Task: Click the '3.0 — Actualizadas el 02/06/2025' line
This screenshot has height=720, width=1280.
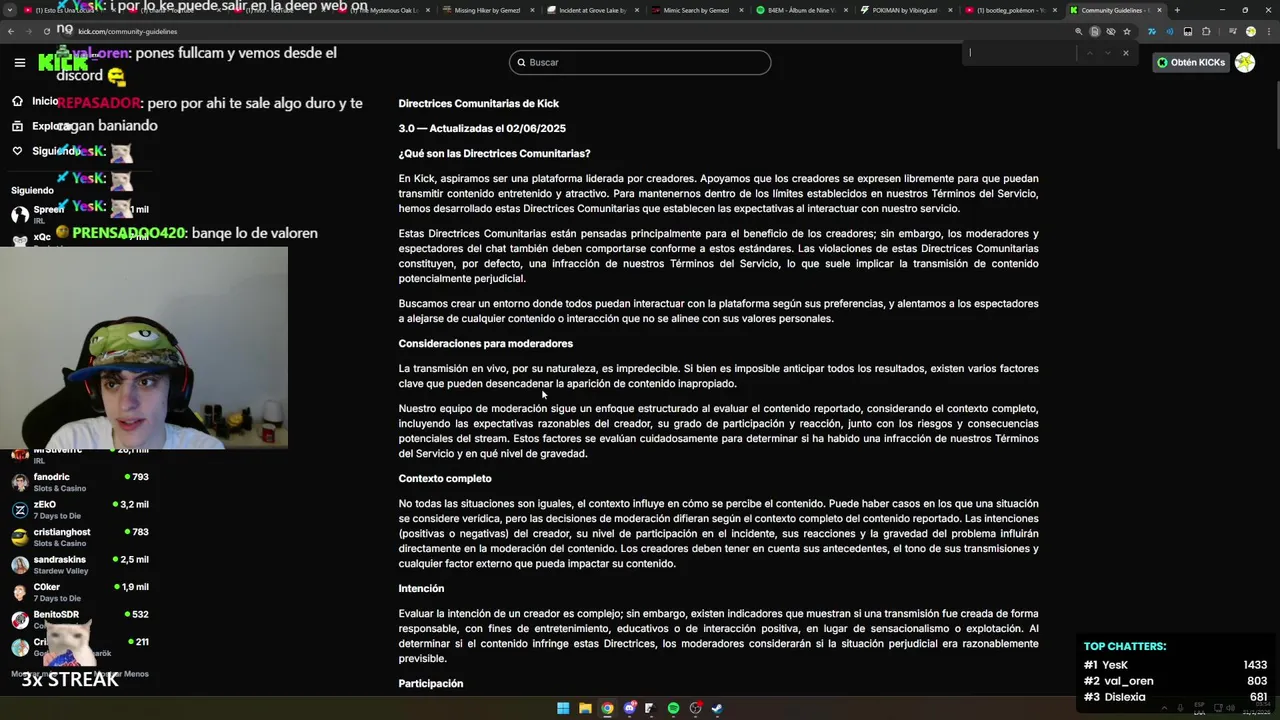Action: [482, 128]
